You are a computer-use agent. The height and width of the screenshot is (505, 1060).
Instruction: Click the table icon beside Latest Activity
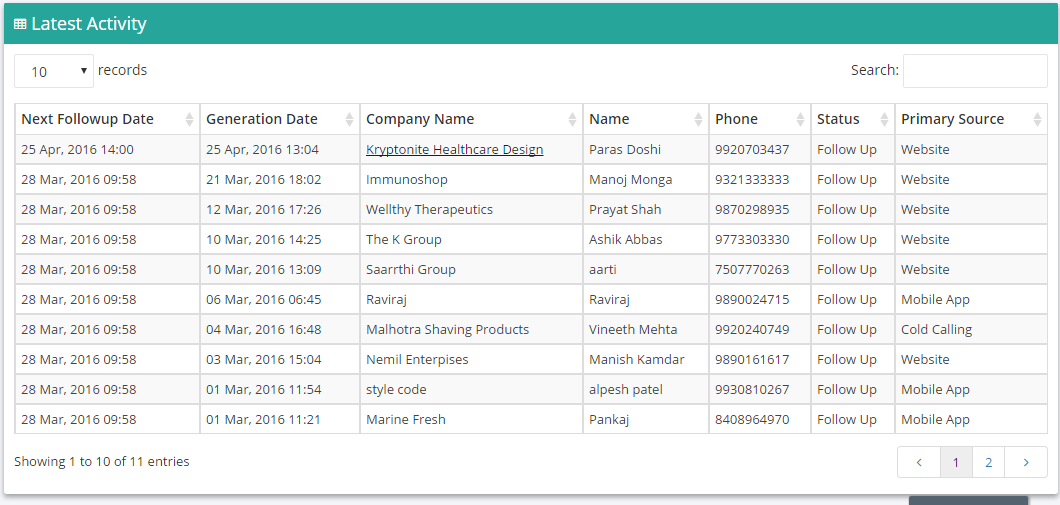click(x=20, y=24)
